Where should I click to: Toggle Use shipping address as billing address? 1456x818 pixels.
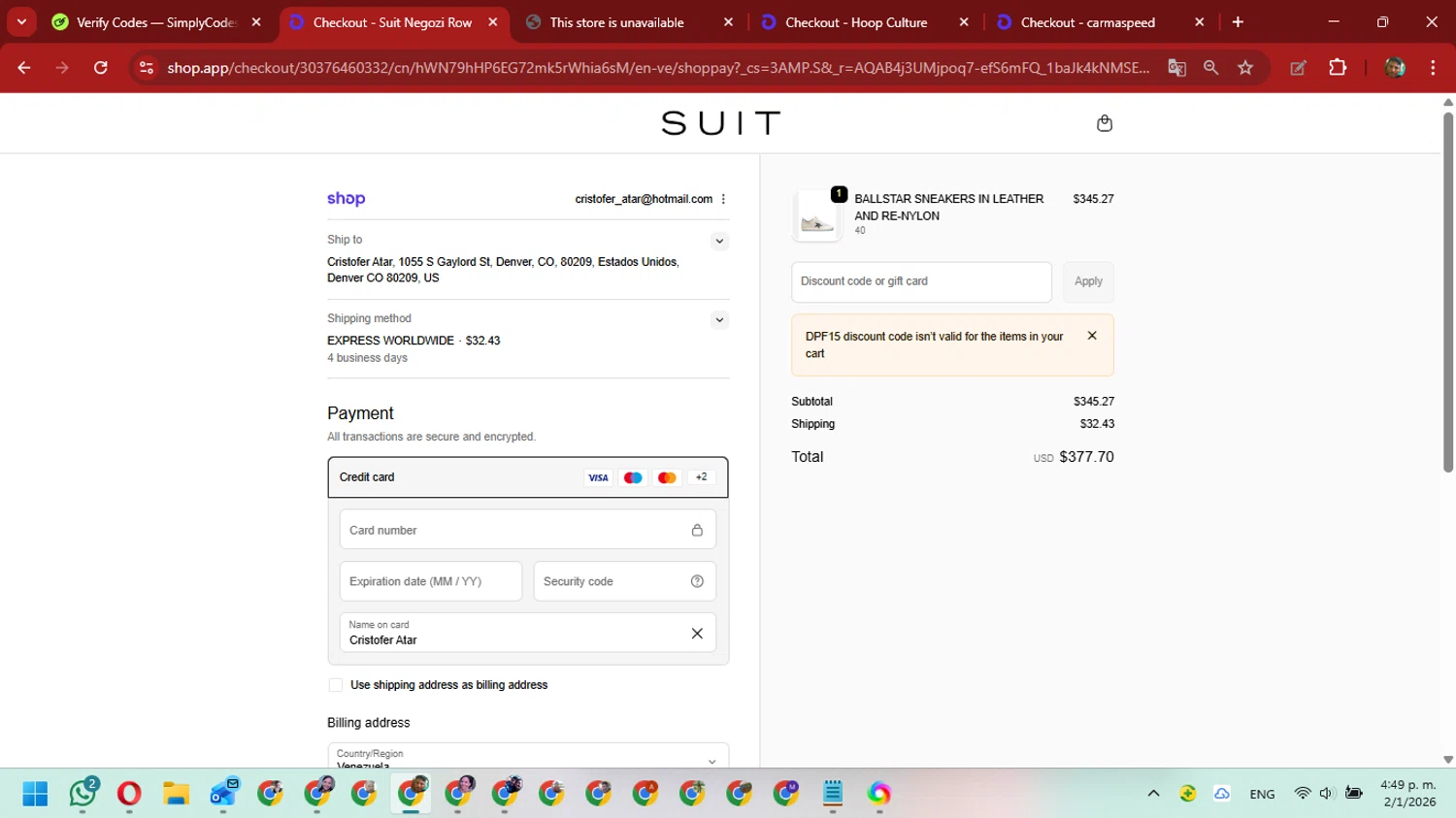[x=336, y=685]
